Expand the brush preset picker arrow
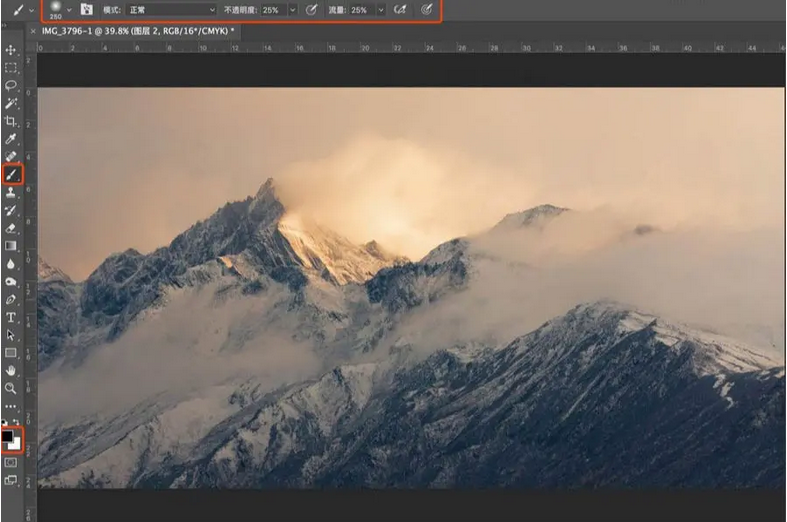 coord(69,10)
